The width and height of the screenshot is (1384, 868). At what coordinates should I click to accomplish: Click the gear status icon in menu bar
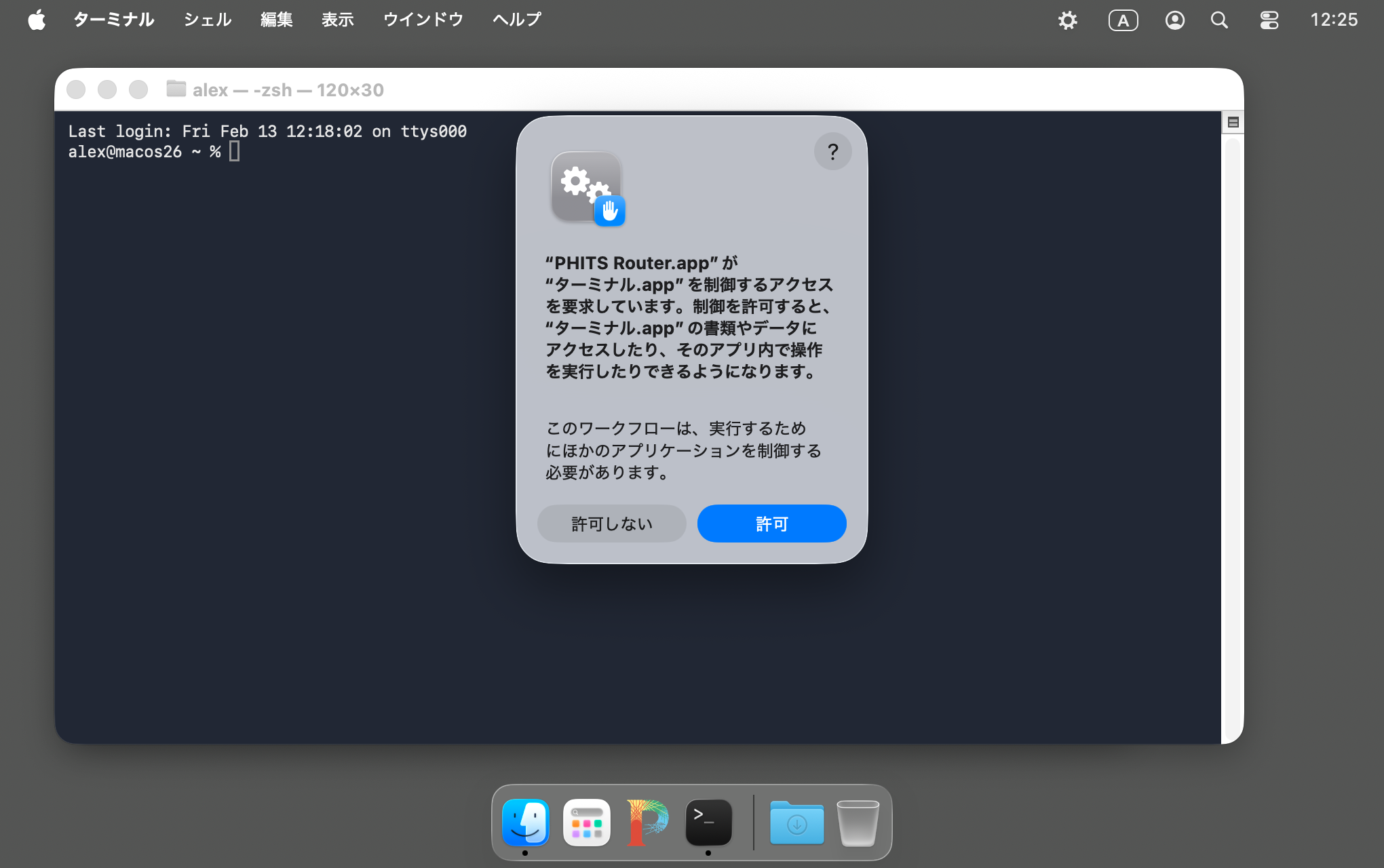pyautogui.click(x=1068, y=20)
